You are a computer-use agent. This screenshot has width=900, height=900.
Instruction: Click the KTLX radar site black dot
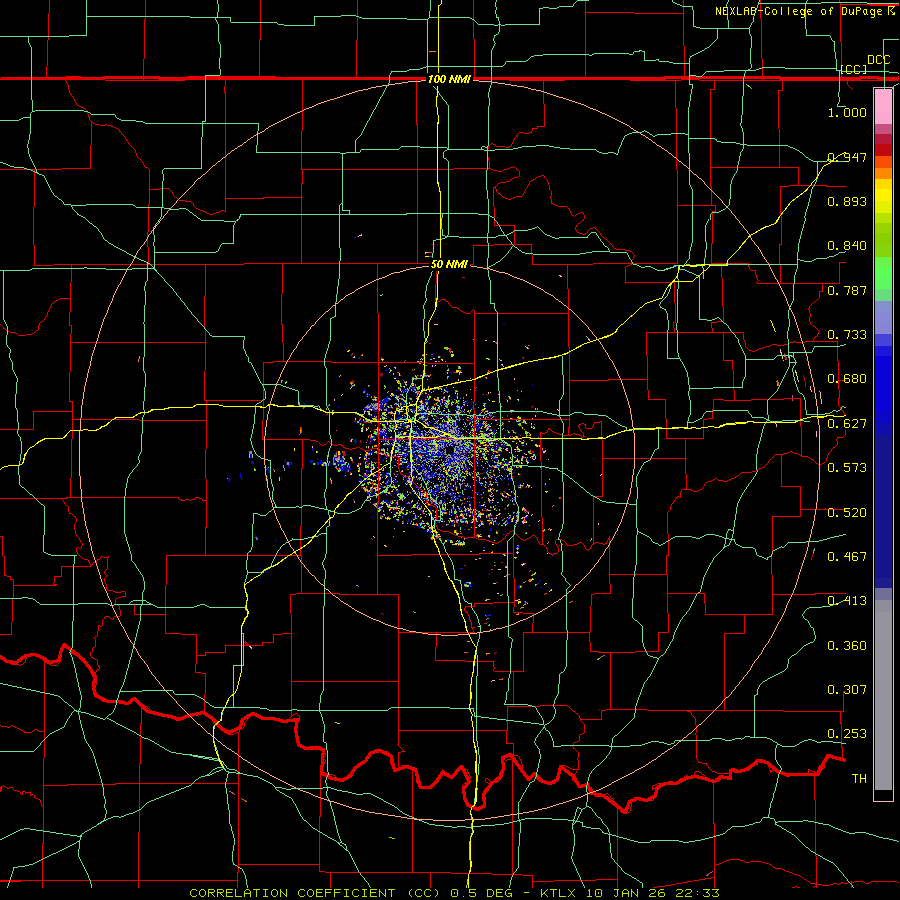click(x=449, y=451)
